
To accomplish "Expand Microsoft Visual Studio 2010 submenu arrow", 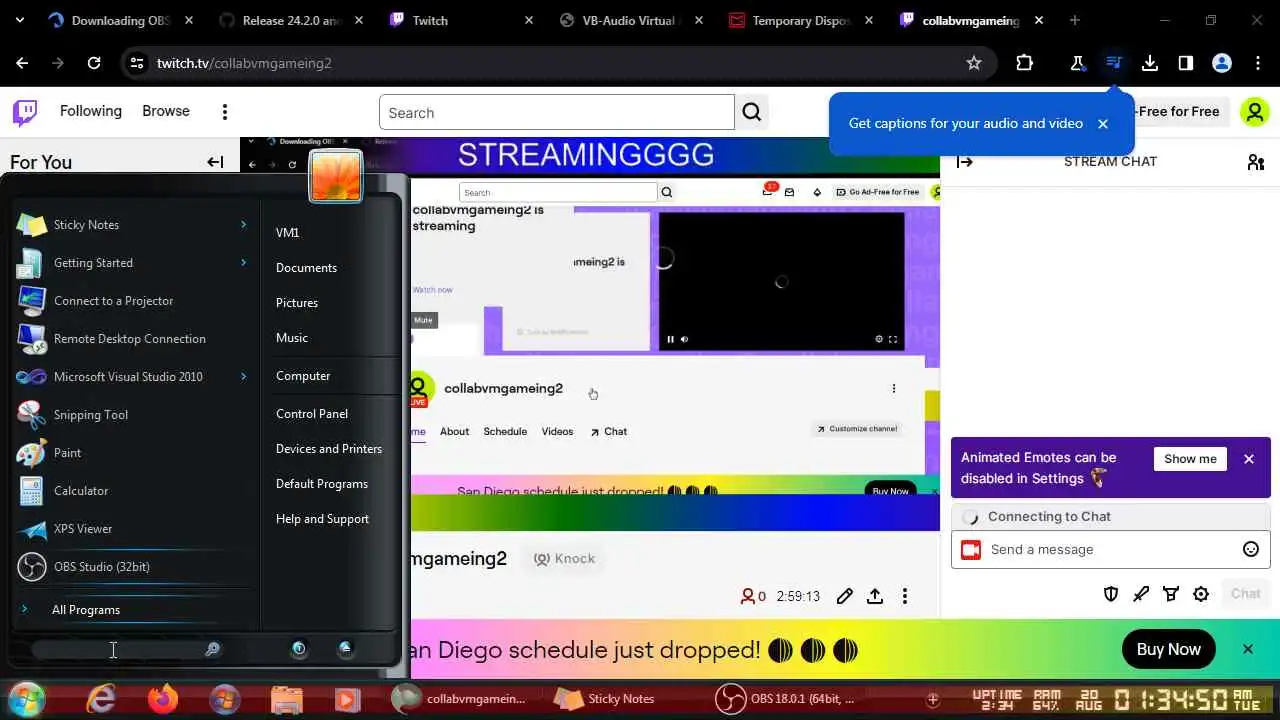I will [243, 376].
